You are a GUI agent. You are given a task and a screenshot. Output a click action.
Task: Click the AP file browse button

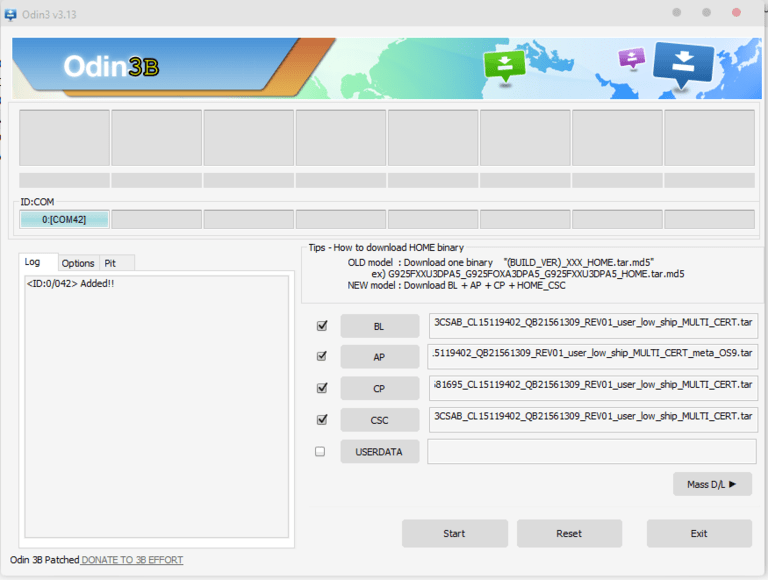380,357
